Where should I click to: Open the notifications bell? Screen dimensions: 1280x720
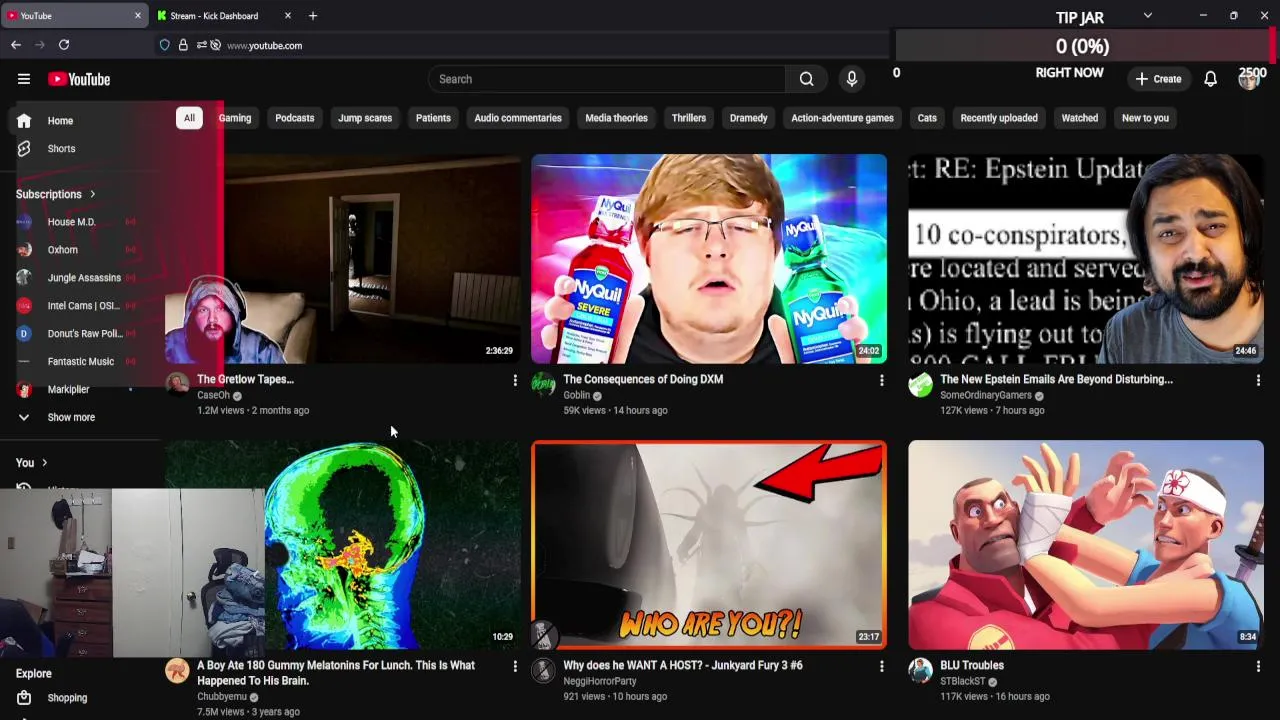pyautogui.click(x=1210, y=79)
